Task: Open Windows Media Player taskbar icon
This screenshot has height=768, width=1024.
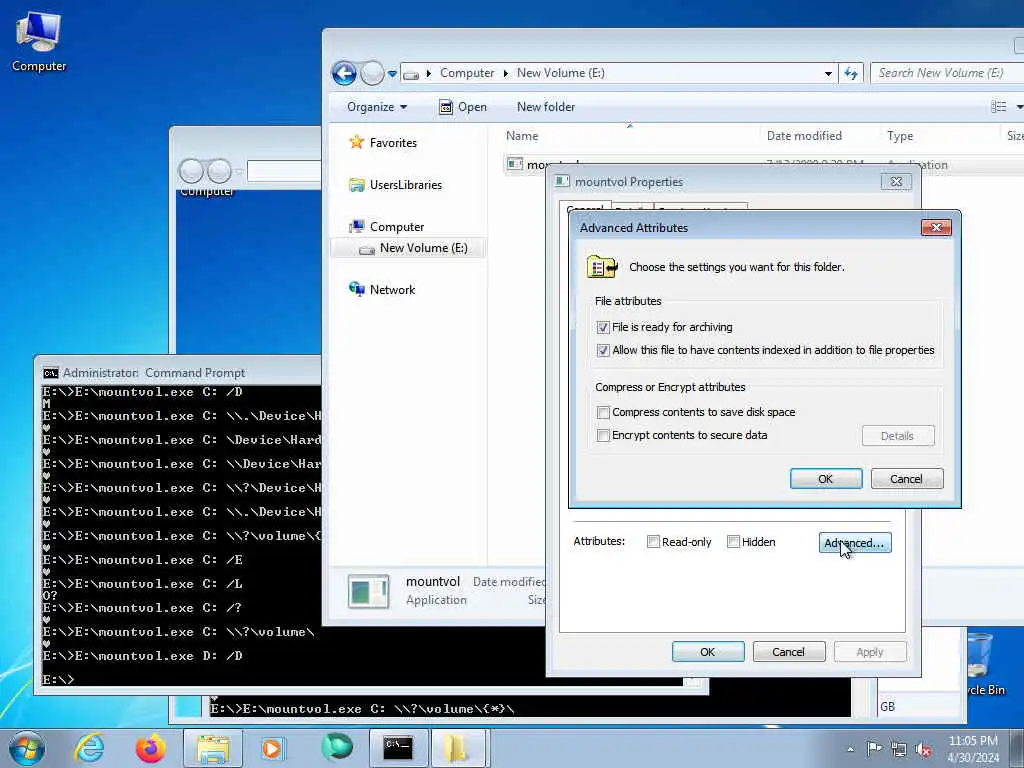Action: (272, 748)
